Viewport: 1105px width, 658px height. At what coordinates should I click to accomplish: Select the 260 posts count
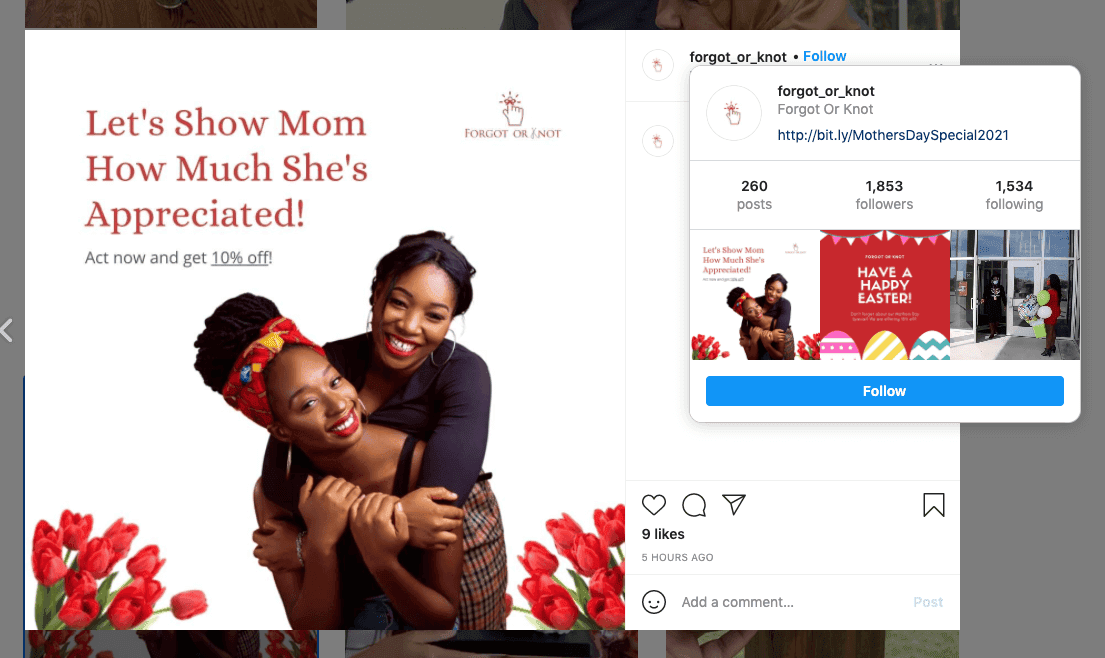click(754, 195)
